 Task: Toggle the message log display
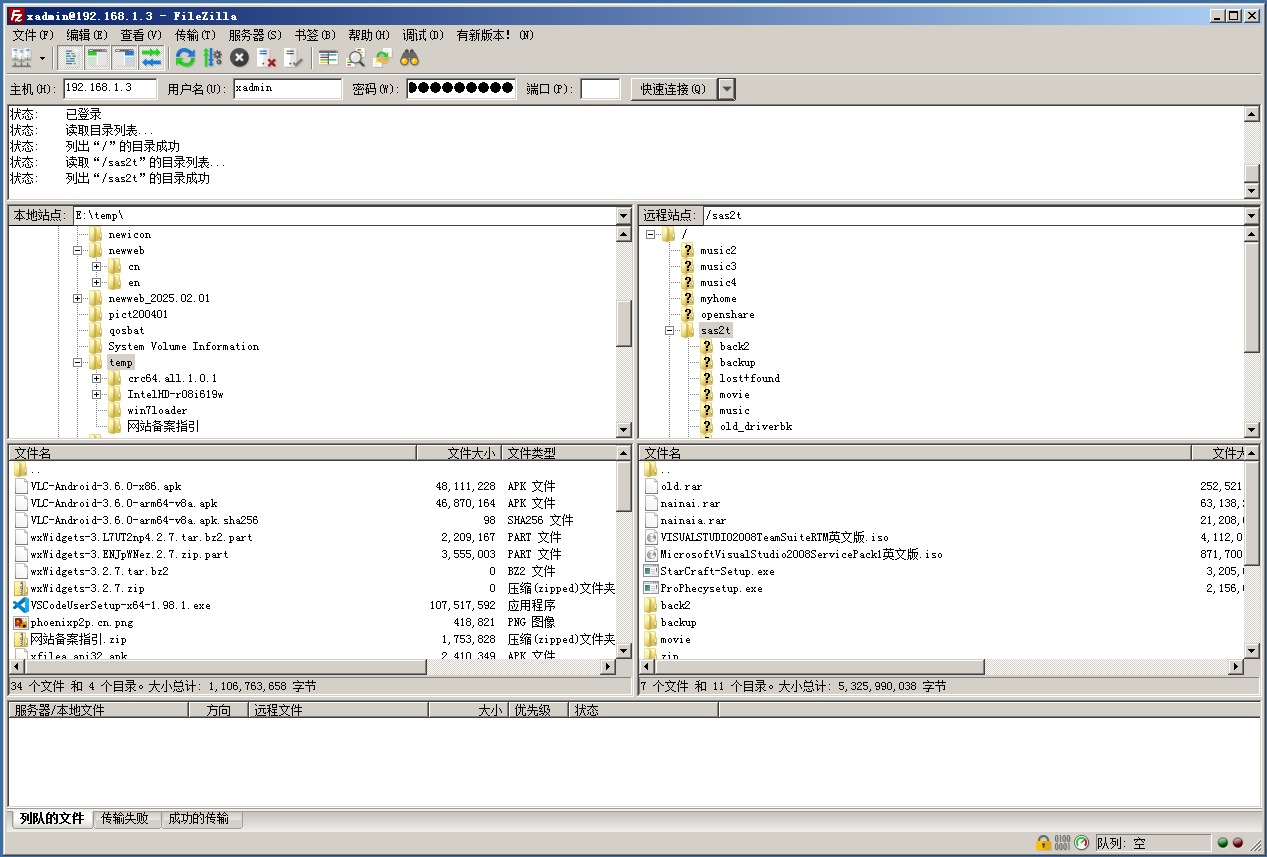point(71,58)
